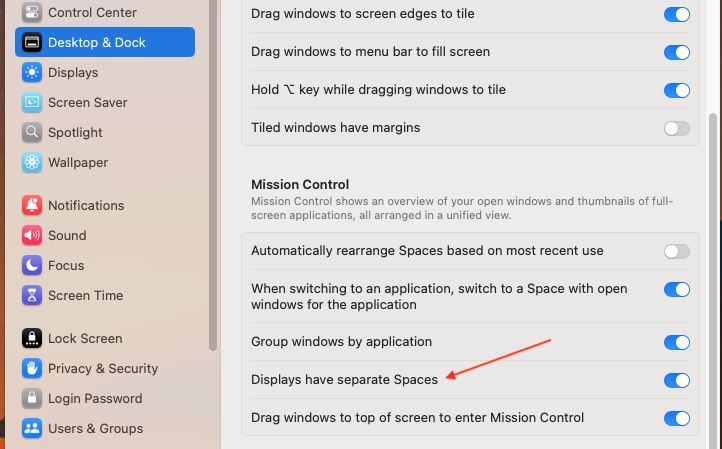
Task: Open the Notifications bell icon
Action: 32,205
